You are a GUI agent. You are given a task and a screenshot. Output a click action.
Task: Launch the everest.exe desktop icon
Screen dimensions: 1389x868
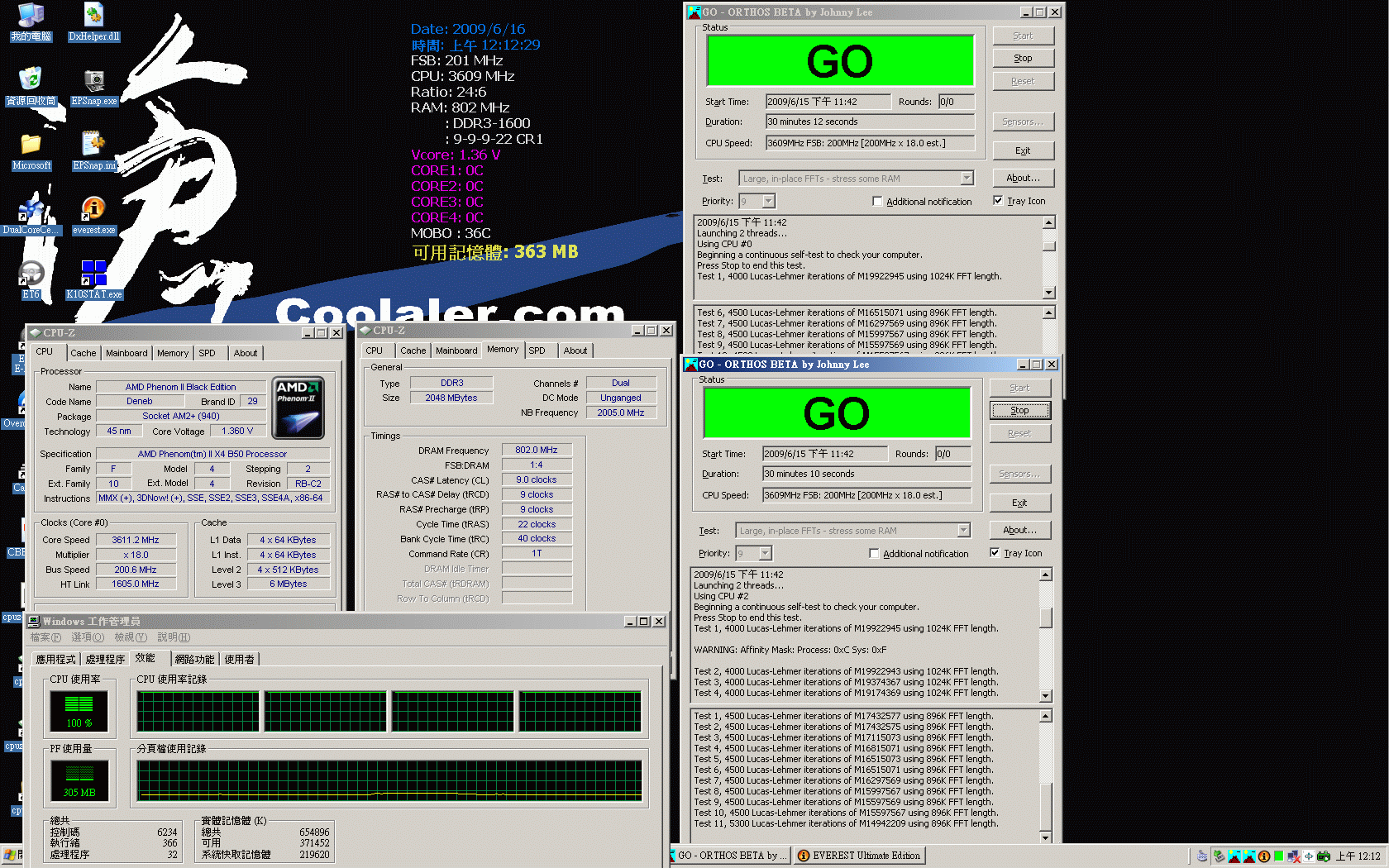tap(93, 216)
